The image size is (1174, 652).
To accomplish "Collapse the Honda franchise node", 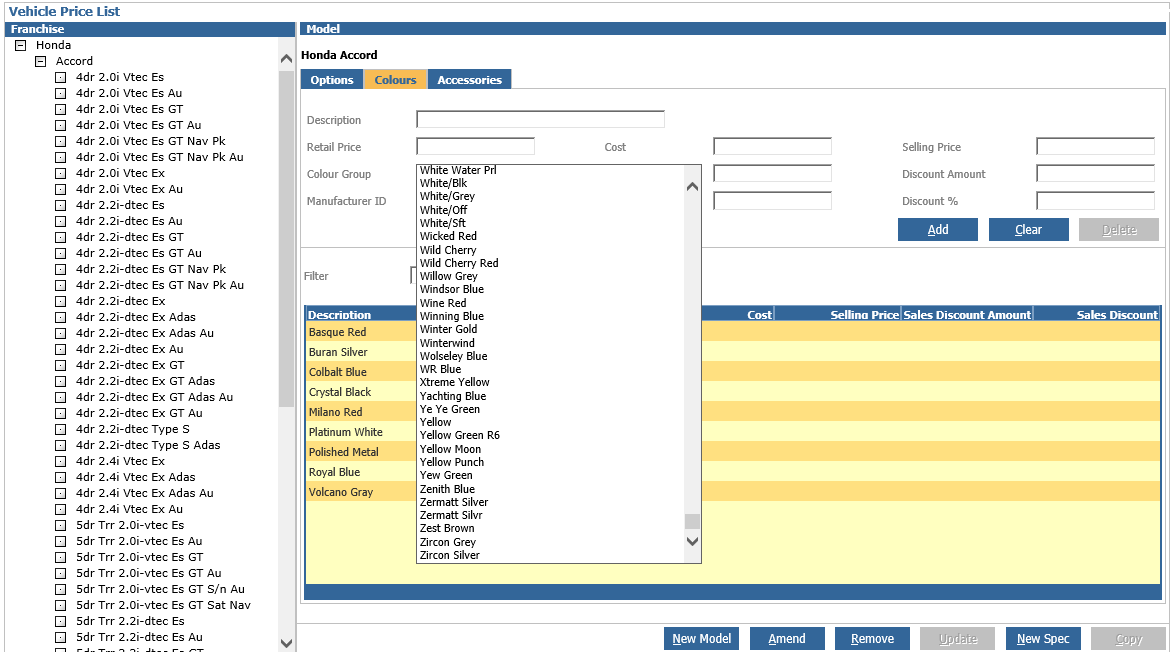I will click(21, 45).
